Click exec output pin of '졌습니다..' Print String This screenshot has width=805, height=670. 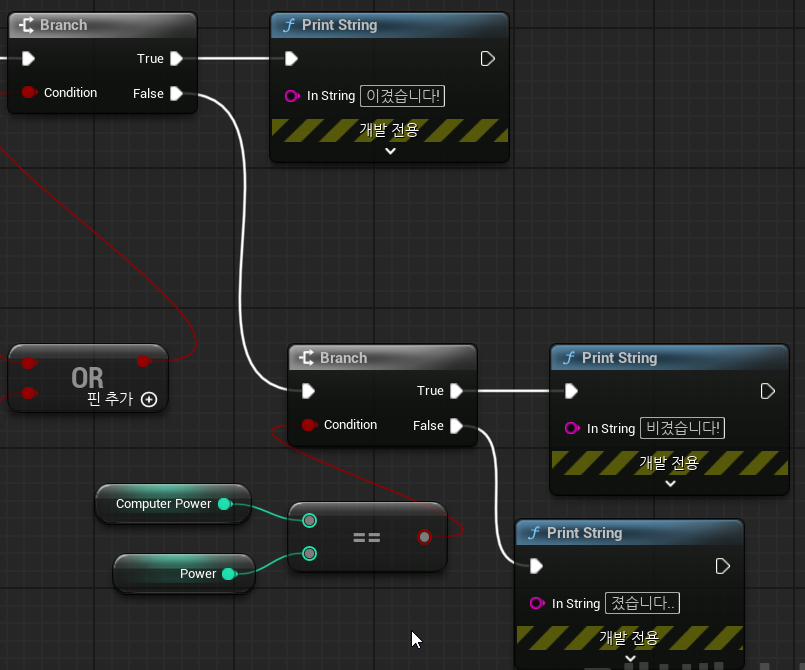pos(722,566)
